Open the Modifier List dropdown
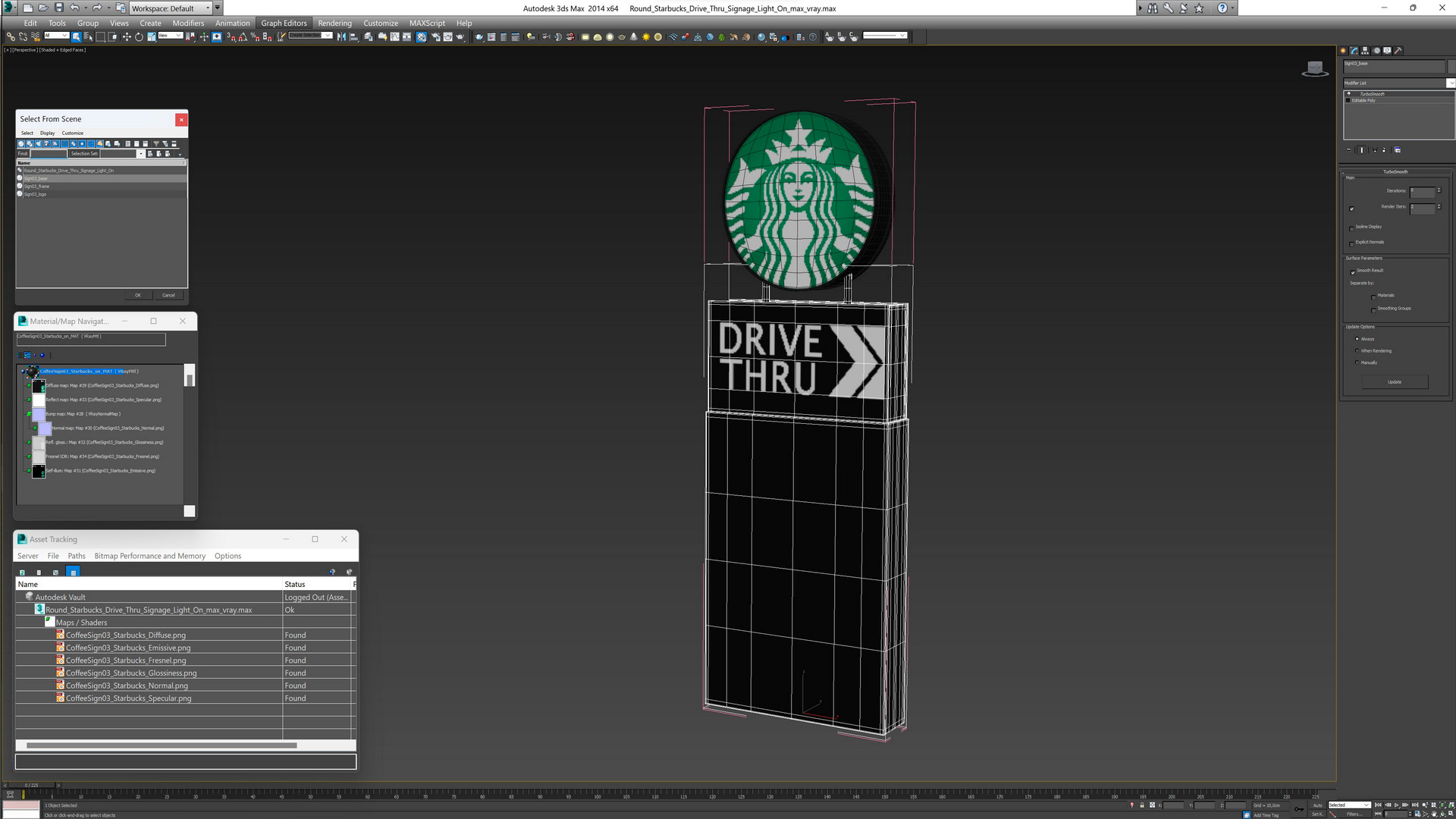The image size is (1456, 819). tap(1451, 83)
